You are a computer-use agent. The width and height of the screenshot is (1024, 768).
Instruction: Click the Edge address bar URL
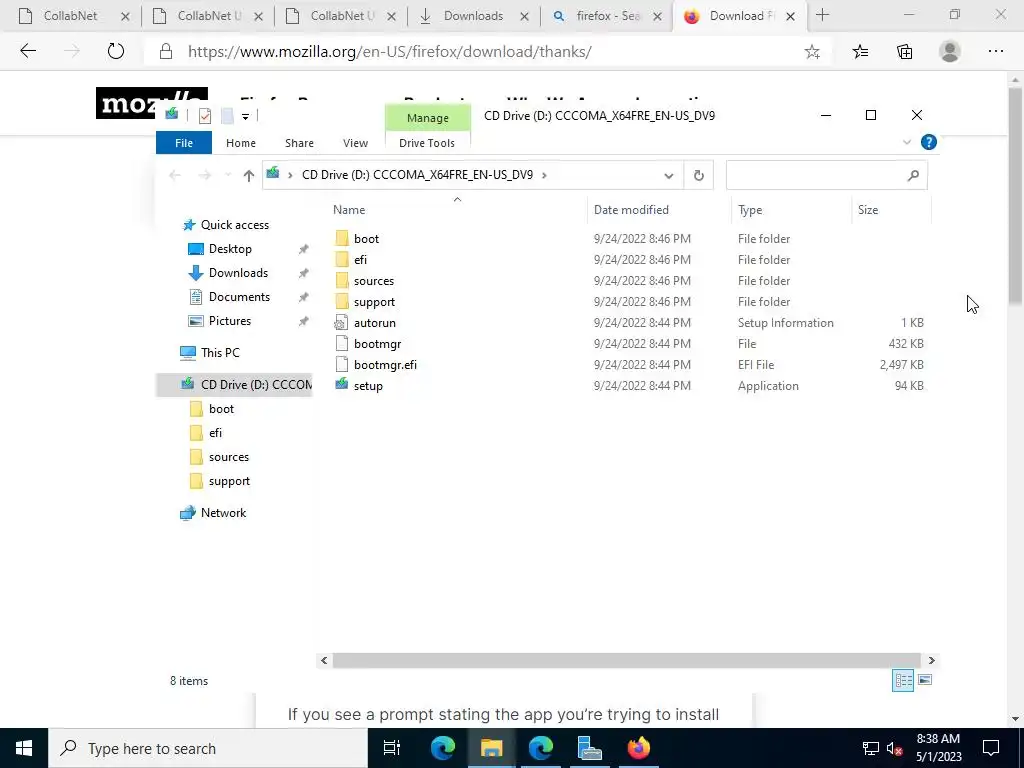390,52
